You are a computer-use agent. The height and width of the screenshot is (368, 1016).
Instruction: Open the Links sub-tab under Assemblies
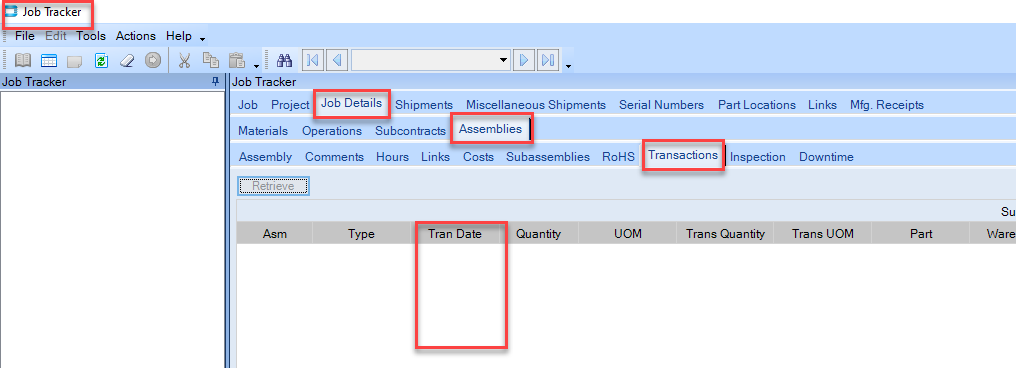pyautogui.click(x=435, y=157)
